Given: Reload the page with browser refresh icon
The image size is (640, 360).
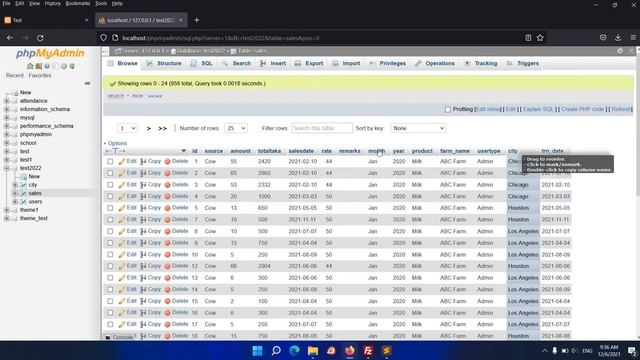Looking at the screenshot, I should click(40, 38).
